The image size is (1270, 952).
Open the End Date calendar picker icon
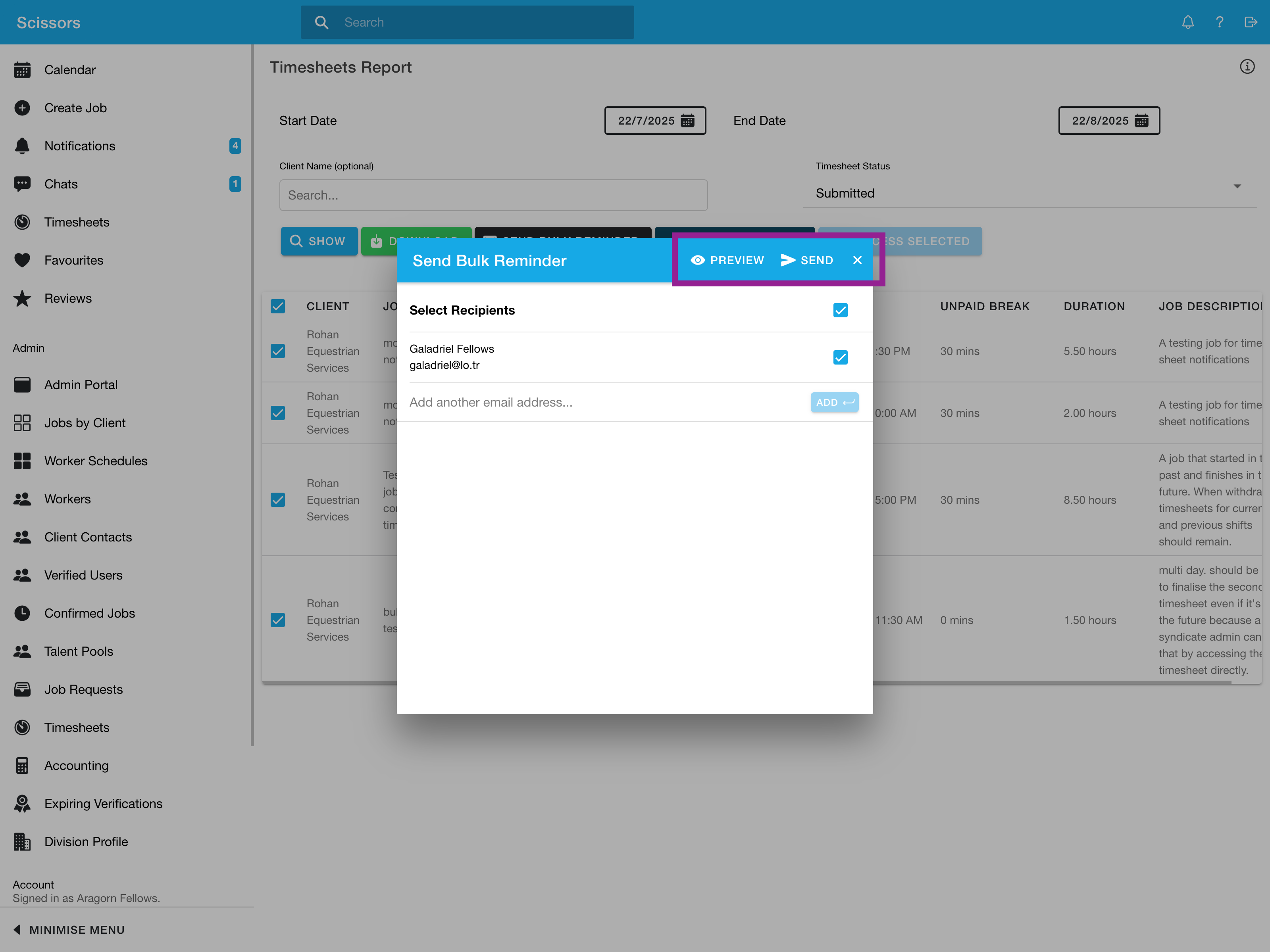tap(1141, 121)
